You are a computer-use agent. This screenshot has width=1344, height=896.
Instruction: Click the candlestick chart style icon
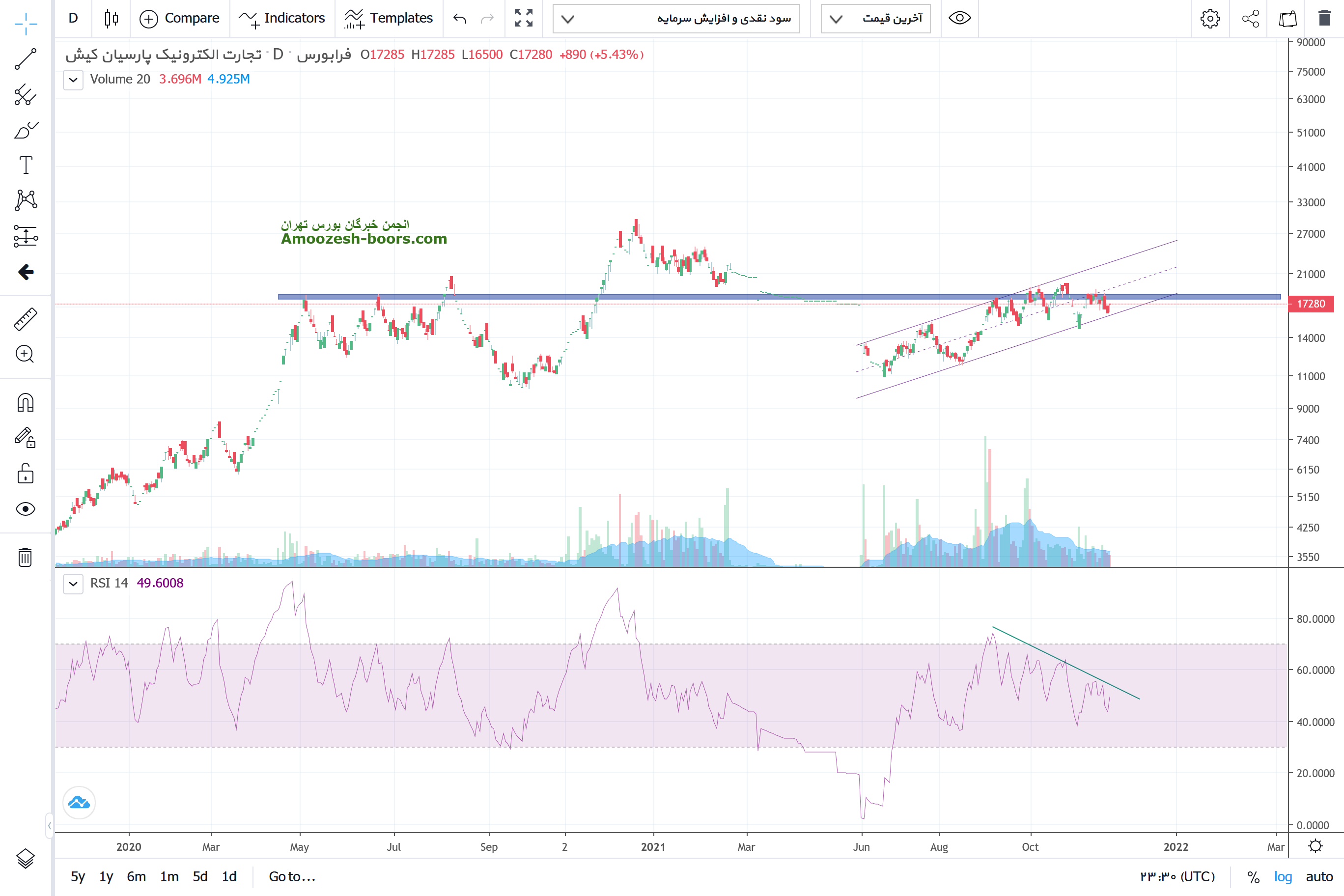coord(112,18)
